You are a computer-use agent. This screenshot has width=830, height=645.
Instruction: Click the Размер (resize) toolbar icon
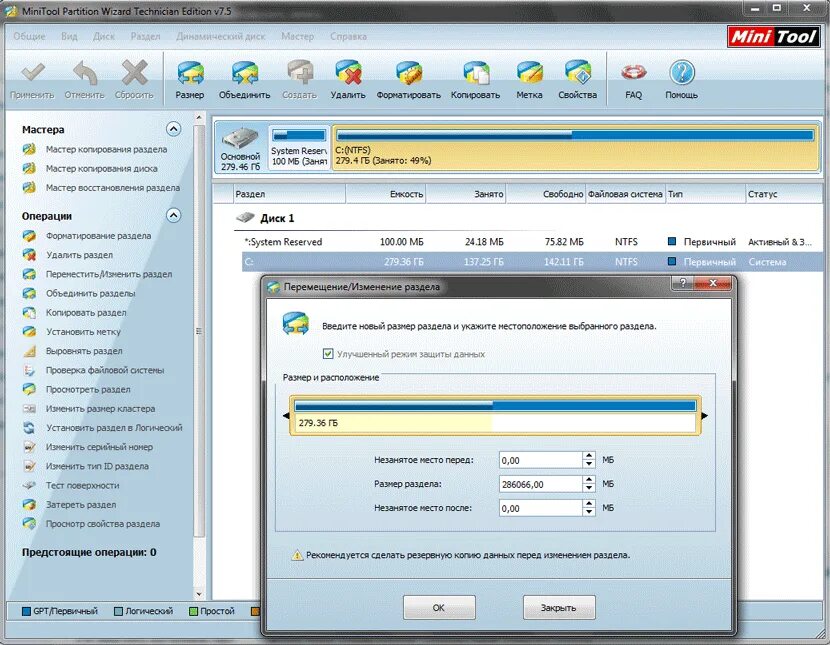pos(190,73)
